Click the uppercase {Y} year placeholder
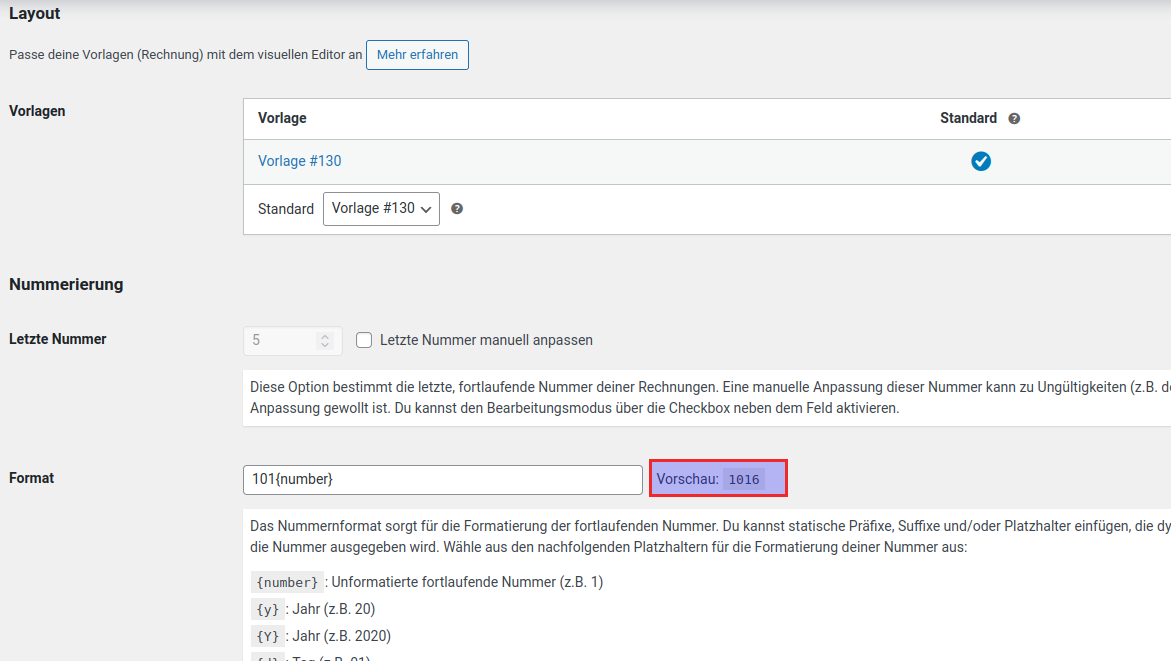Viewport: 1171px width, 661px height. 267,636
